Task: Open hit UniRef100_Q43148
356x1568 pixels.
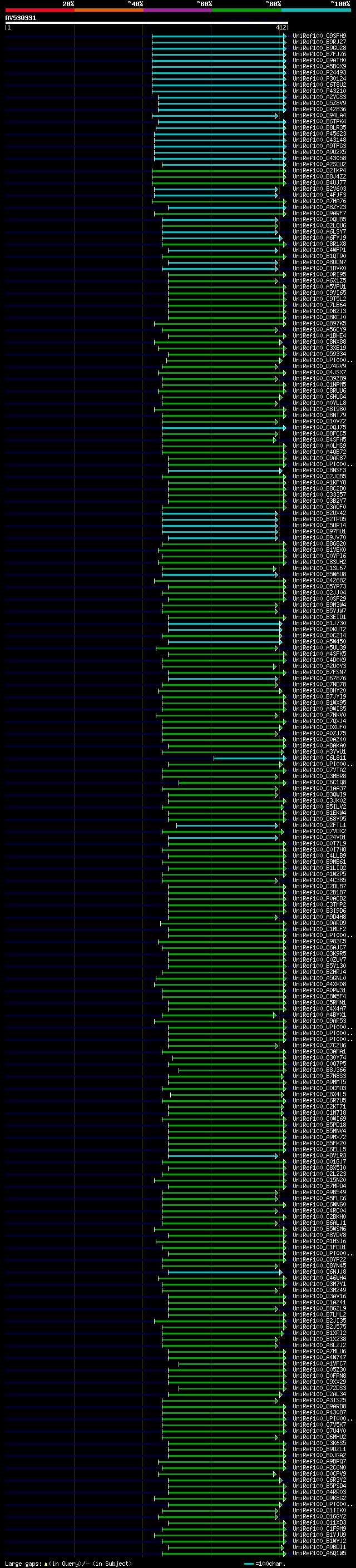Action: click(319, 140)
